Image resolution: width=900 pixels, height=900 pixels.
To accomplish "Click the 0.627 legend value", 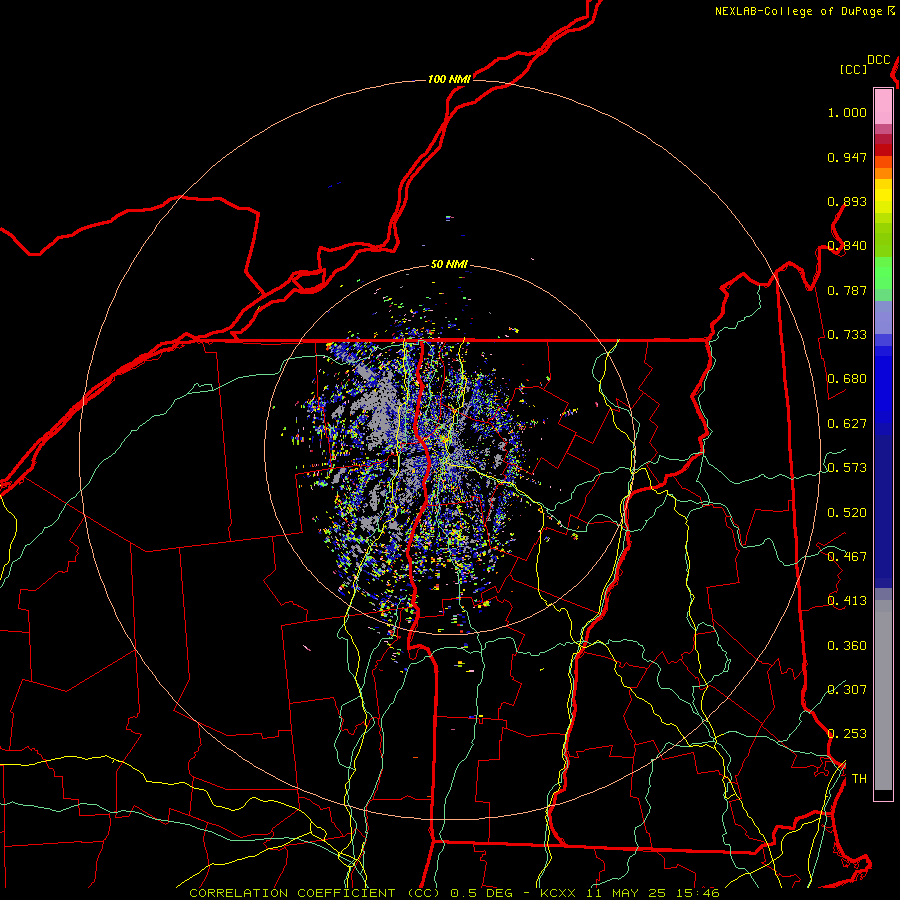I will click(847, 424).
